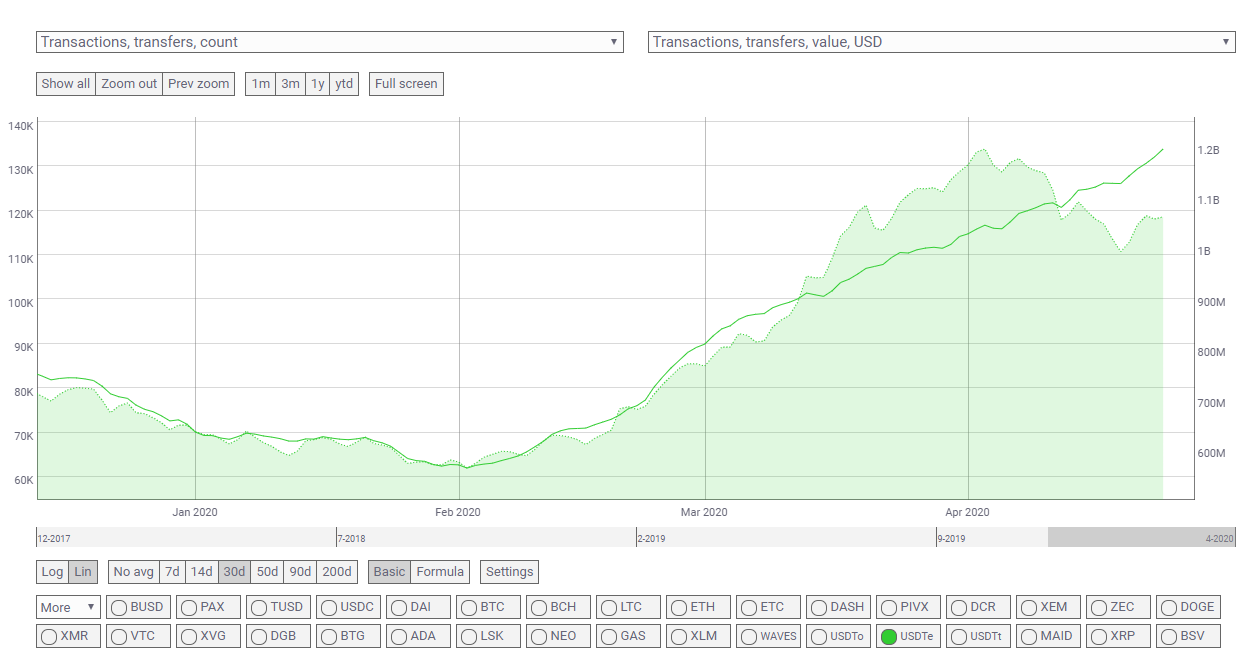1247x651 pixels.
Task: Toggle the MAID coin series
Action: pos(1049,636)
